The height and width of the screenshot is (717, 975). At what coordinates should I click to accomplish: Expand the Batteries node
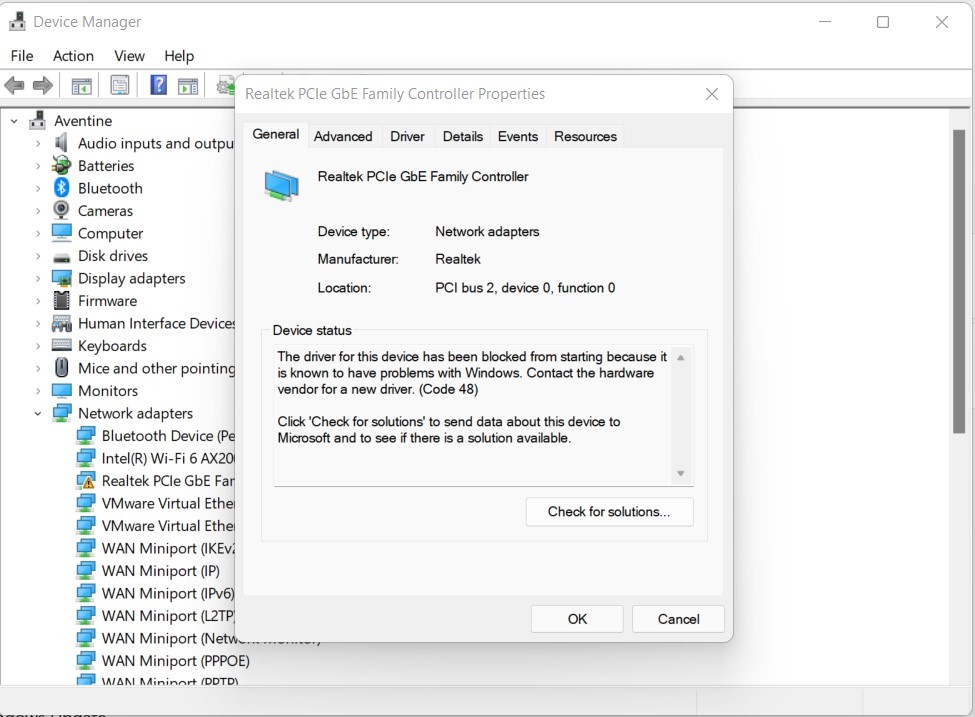pos(38,166)
